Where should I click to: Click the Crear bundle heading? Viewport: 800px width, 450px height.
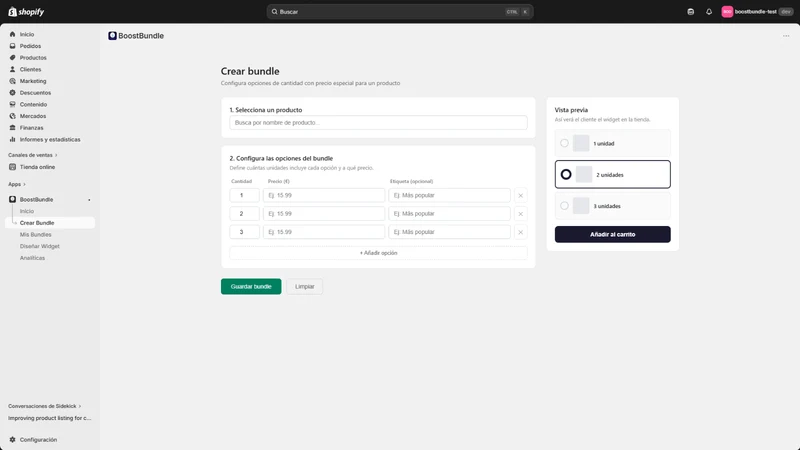click(x=250, y=71)
